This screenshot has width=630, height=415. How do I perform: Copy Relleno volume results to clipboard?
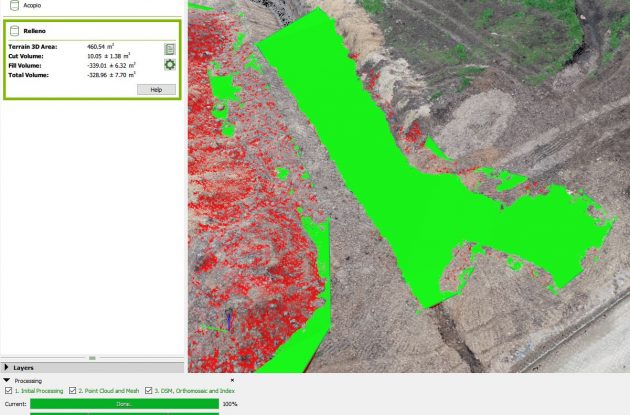170,48
